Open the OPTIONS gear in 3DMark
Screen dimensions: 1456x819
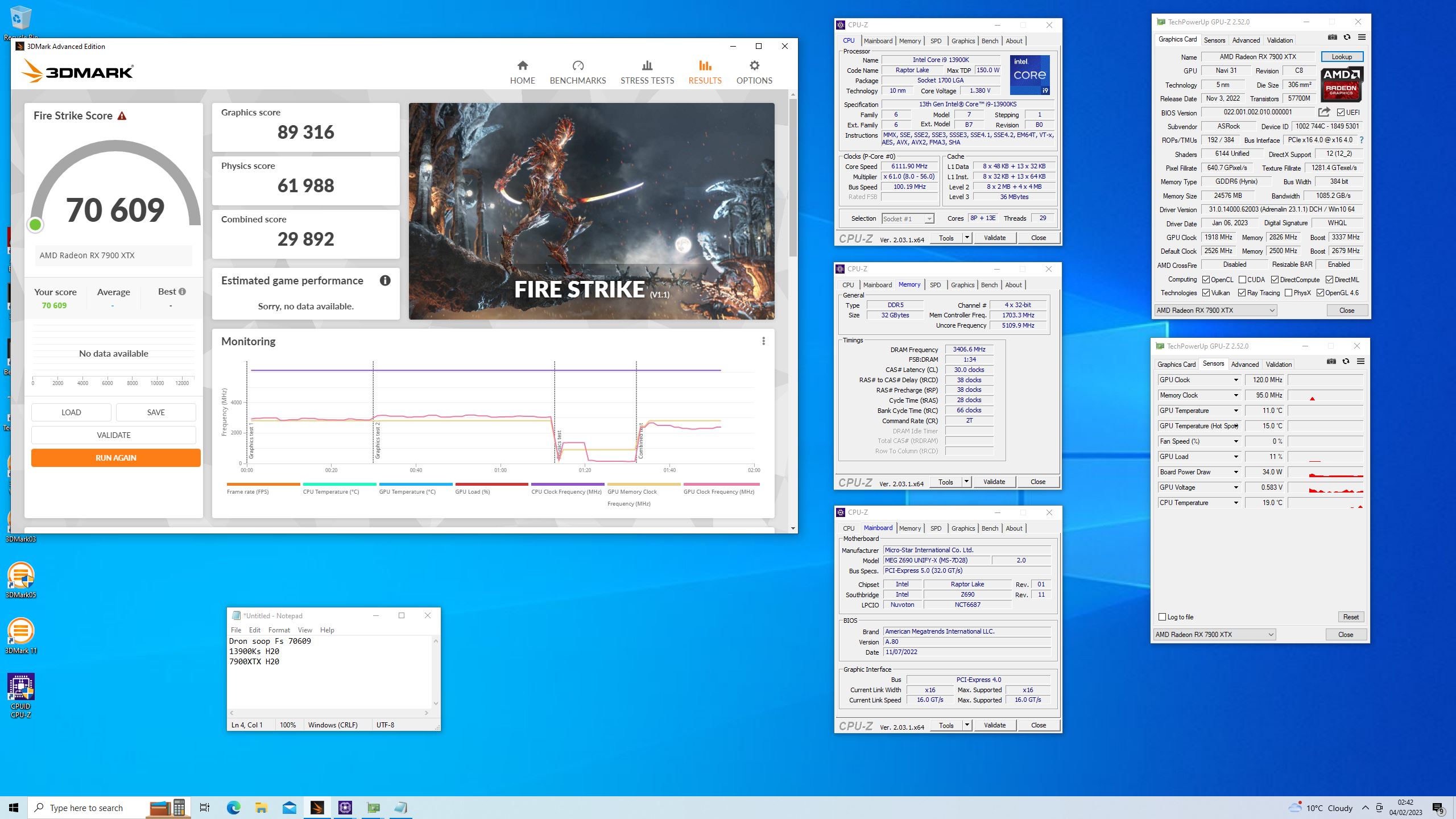[x=754, y=66]
